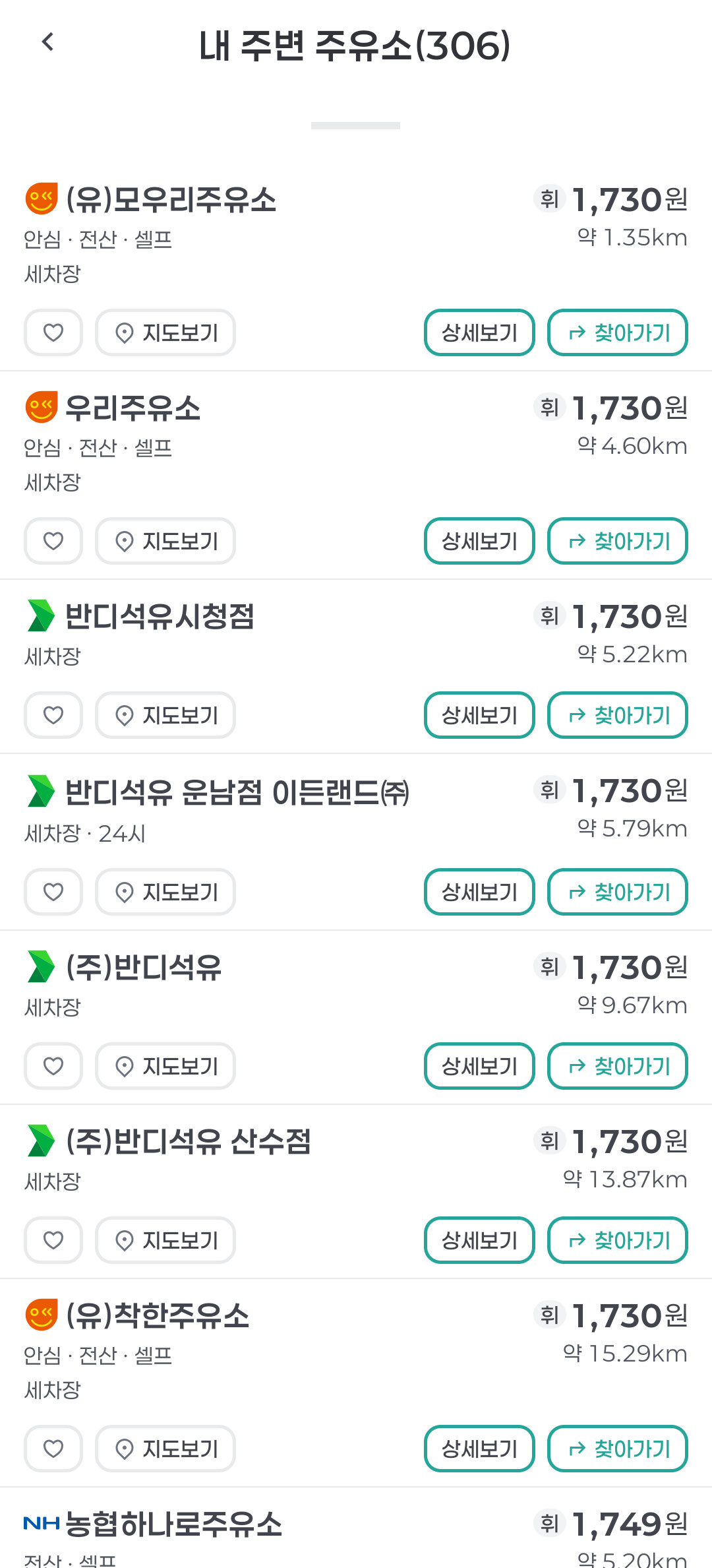The image size is (712, 1568).
Task: Favorite (유)모우리주유소 with heart icon
Action: [53, 332]
